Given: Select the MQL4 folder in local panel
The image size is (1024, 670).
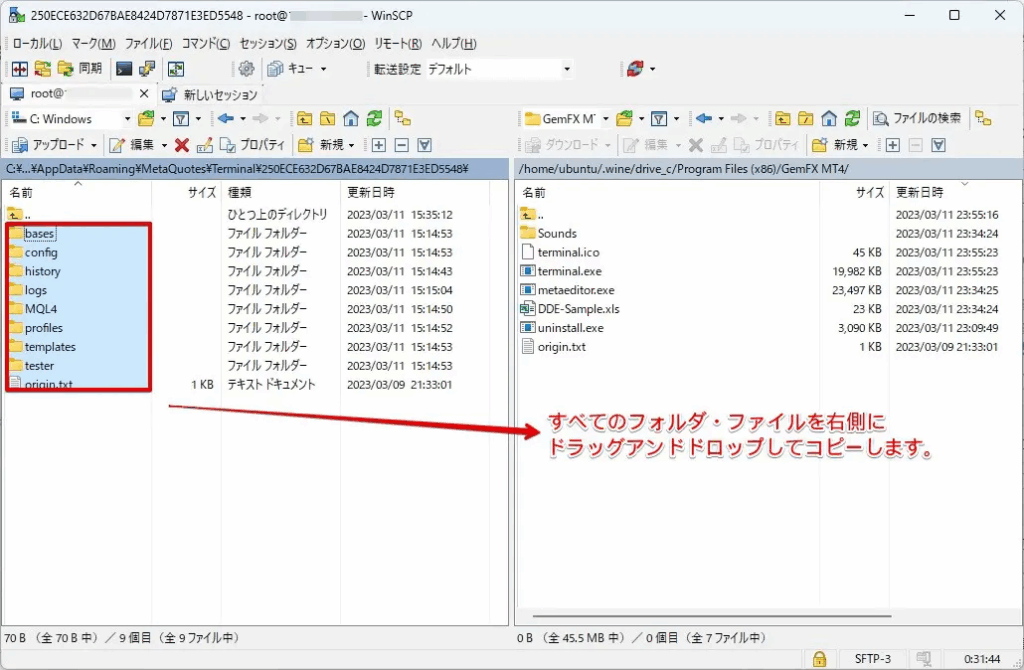Looking at the screenshot, I should (x=41, y=309).
